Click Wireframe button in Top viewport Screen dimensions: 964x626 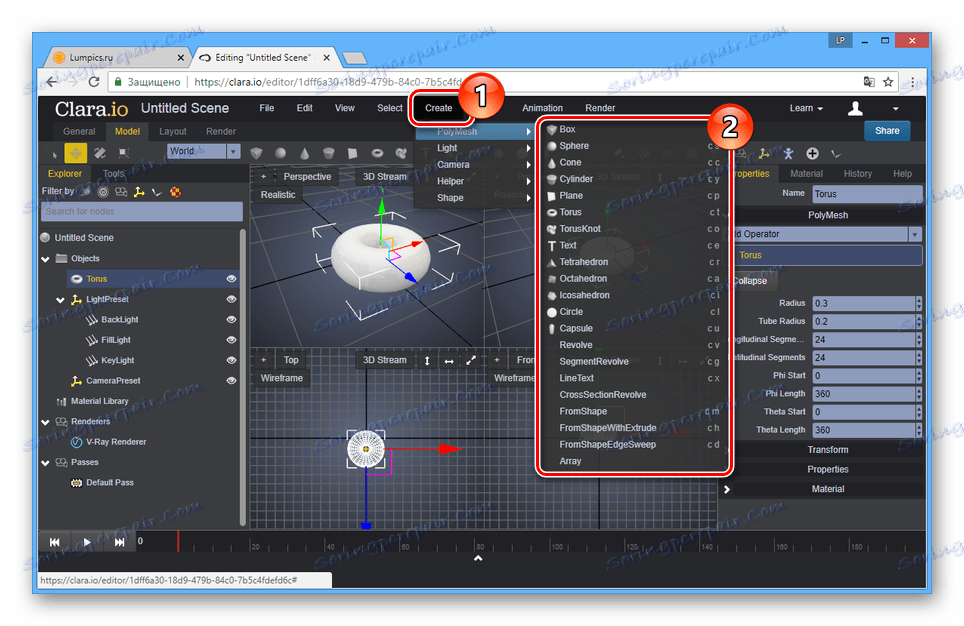pyautogui.click(x=282, y=378)
